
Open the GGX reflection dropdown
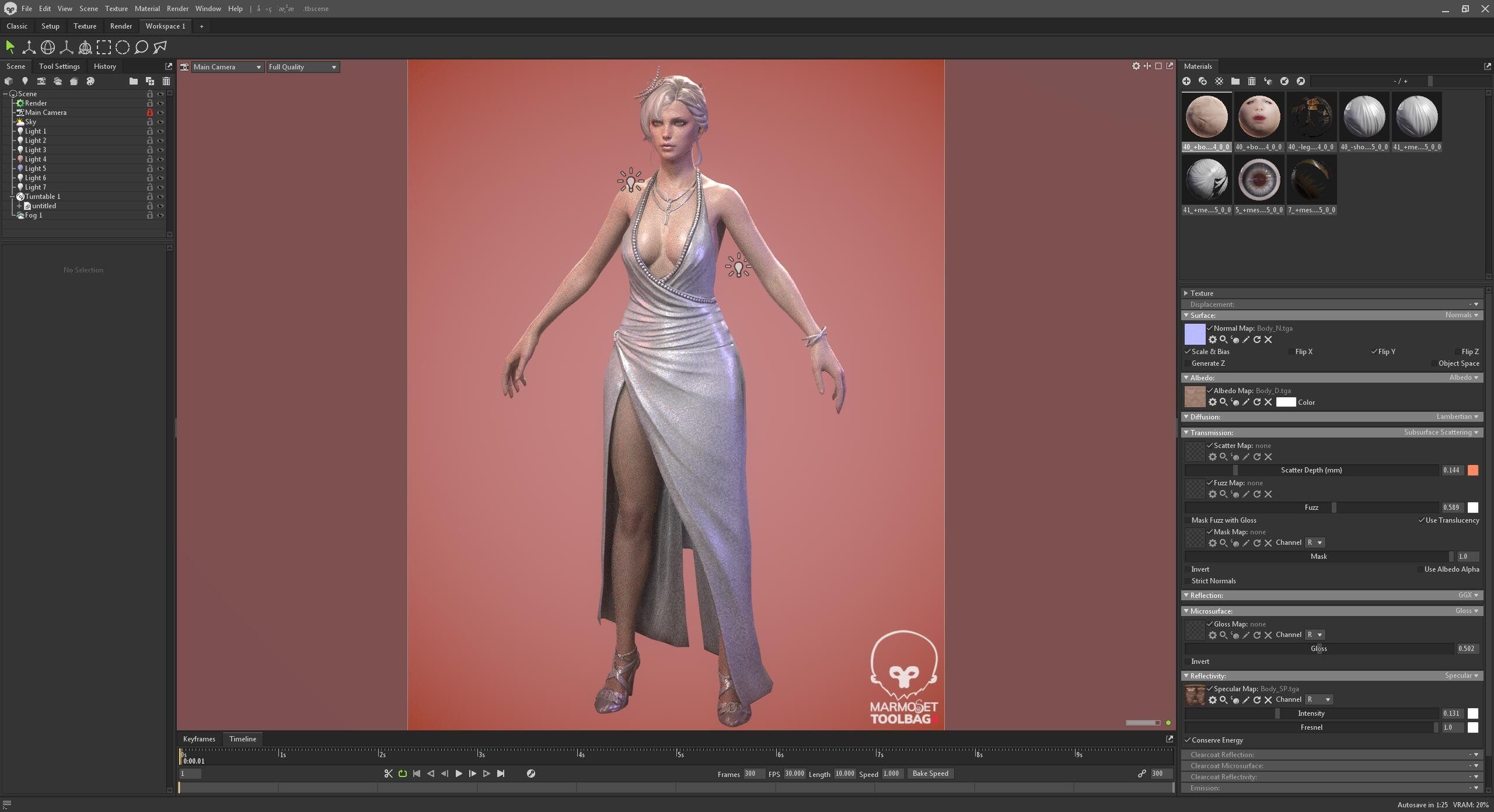1468,595
